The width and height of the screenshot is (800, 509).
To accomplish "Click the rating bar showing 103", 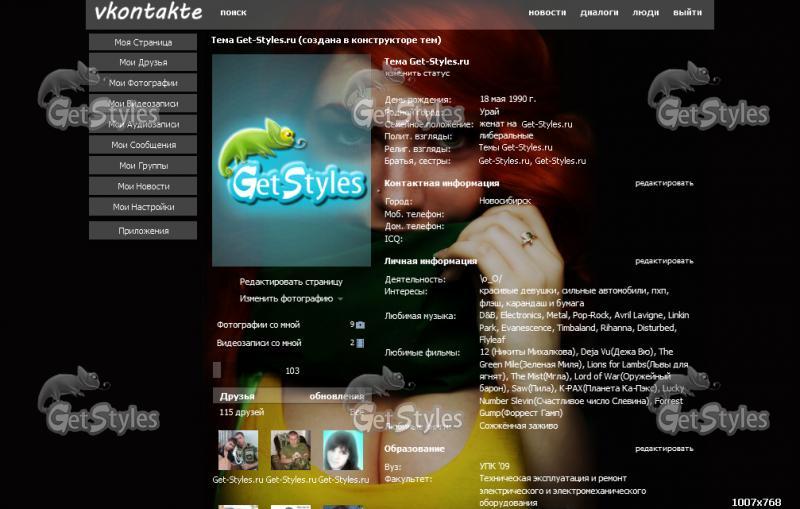I will coord(291,370).
